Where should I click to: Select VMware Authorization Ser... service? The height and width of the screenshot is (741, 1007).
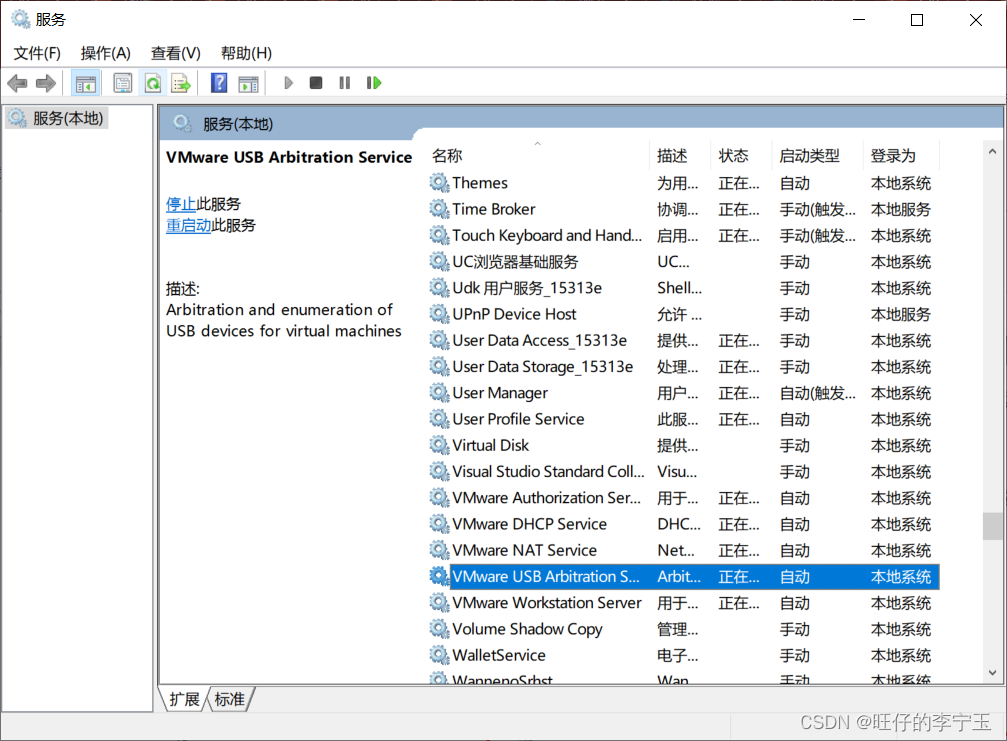pyautogui.click(x=683, y=498)
